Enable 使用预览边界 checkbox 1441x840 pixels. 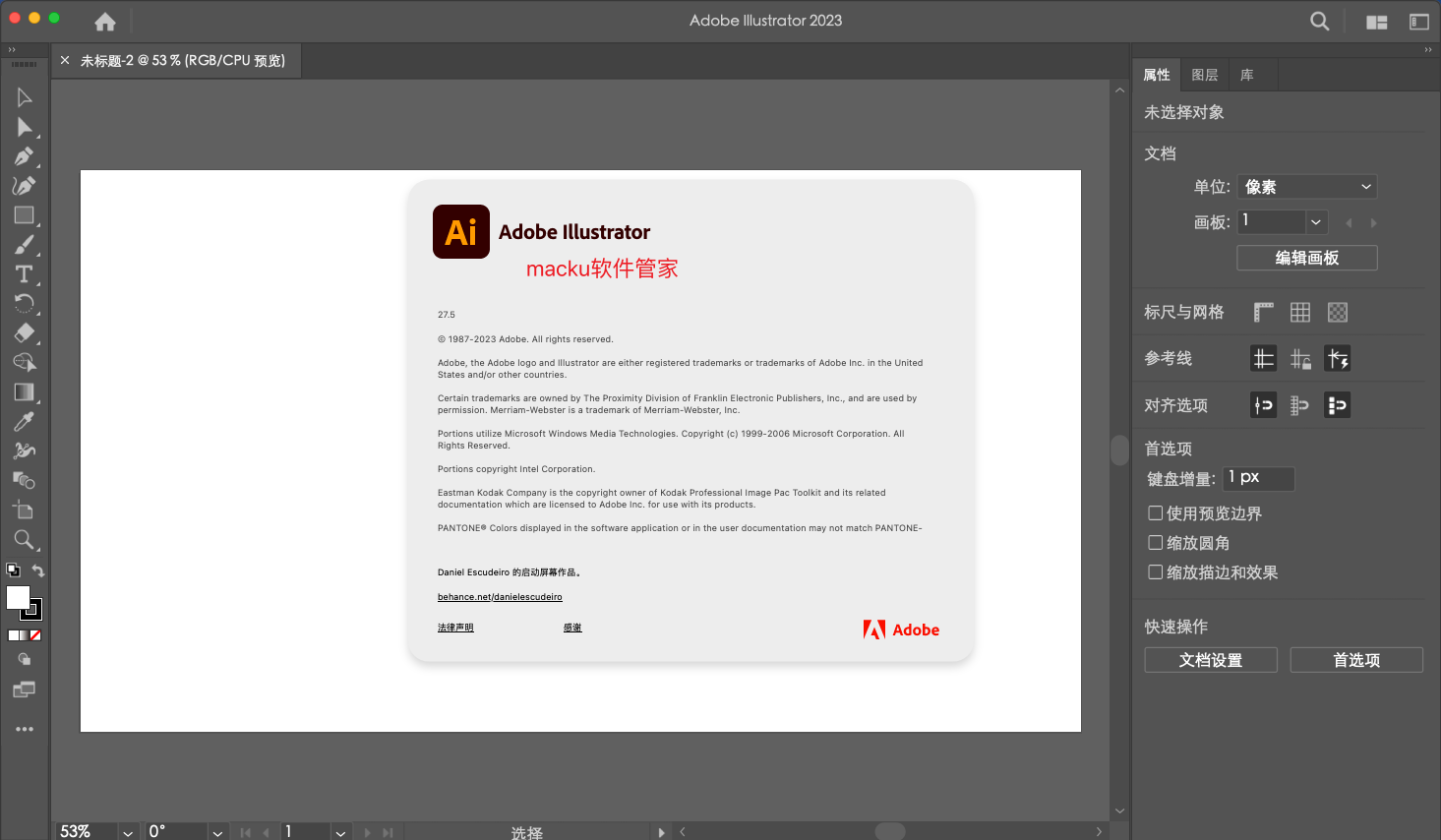click(x=1156, y=512)
